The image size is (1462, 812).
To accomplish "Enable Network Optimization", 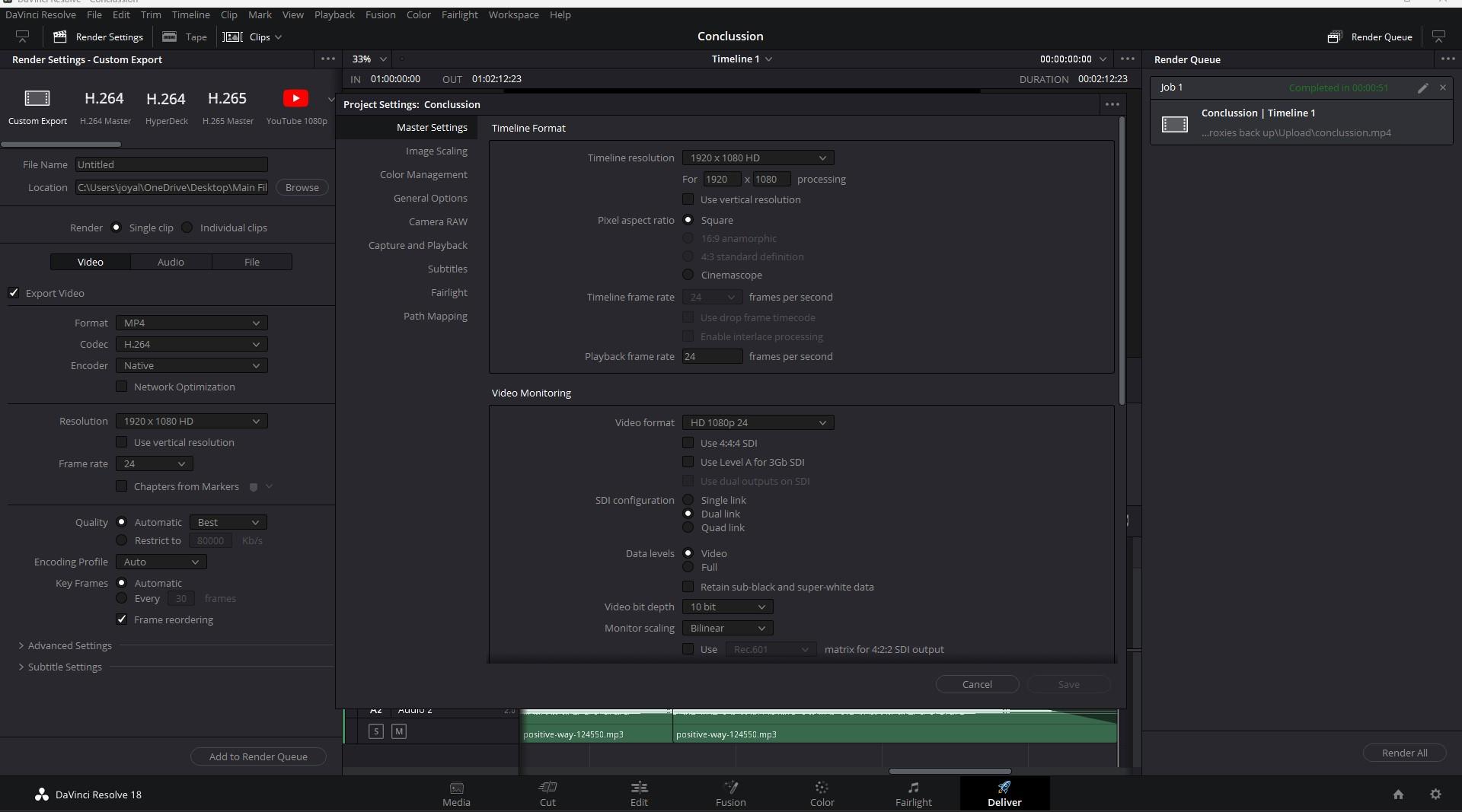I will tap(122, 387).
